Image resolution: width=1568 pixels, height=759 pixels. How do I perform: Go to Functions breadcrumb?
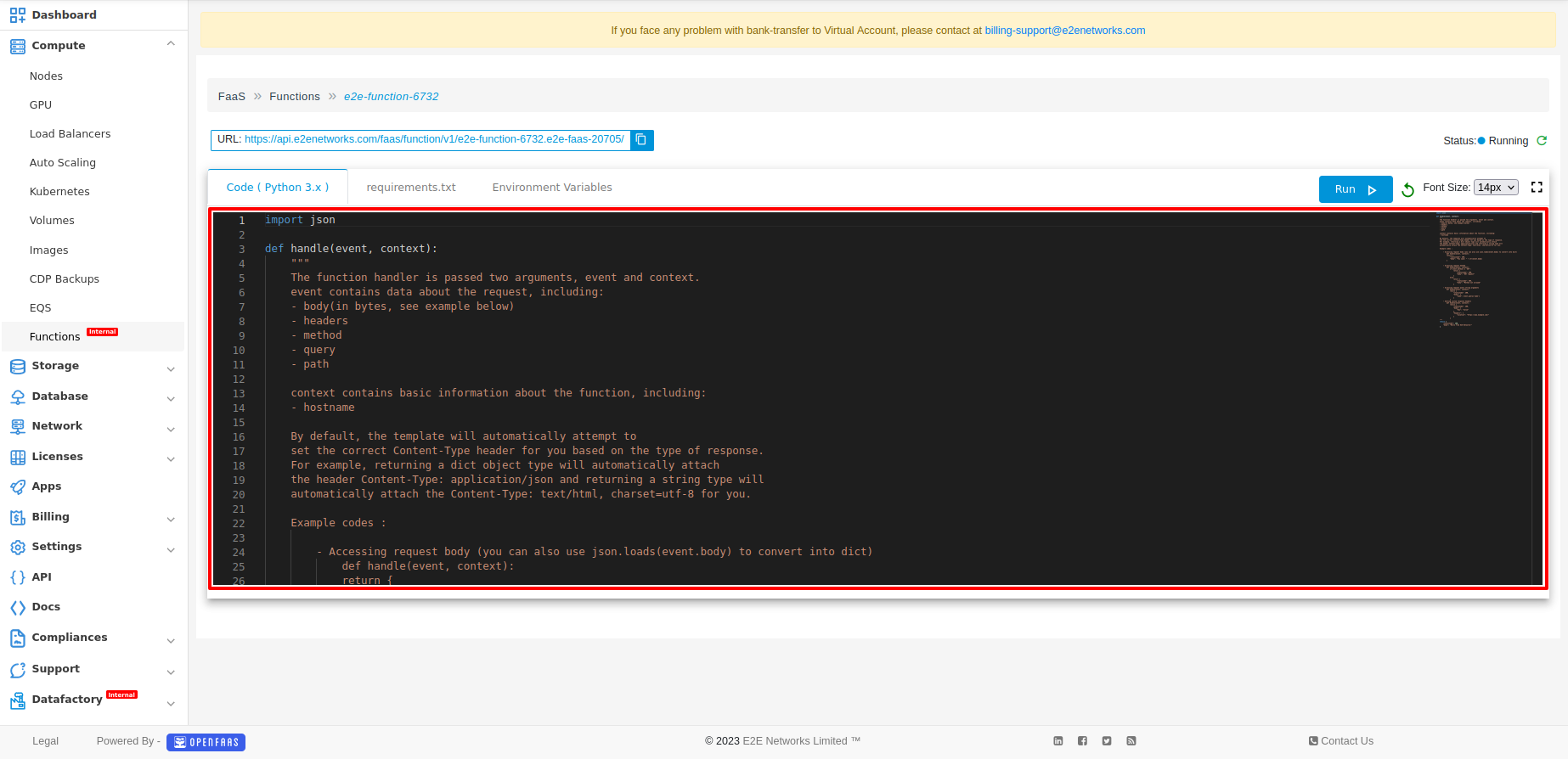tap(295, 97)
